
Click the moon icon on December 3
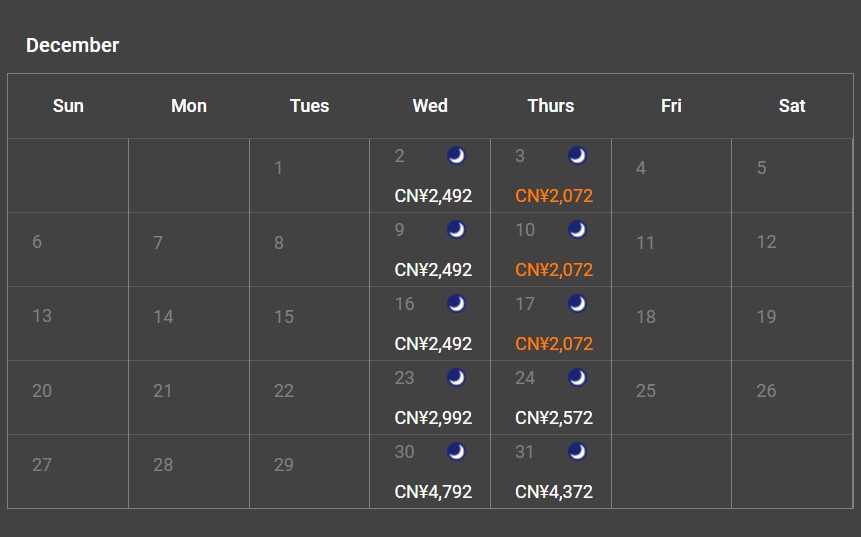pyautogui.click(x=577, y=156)
